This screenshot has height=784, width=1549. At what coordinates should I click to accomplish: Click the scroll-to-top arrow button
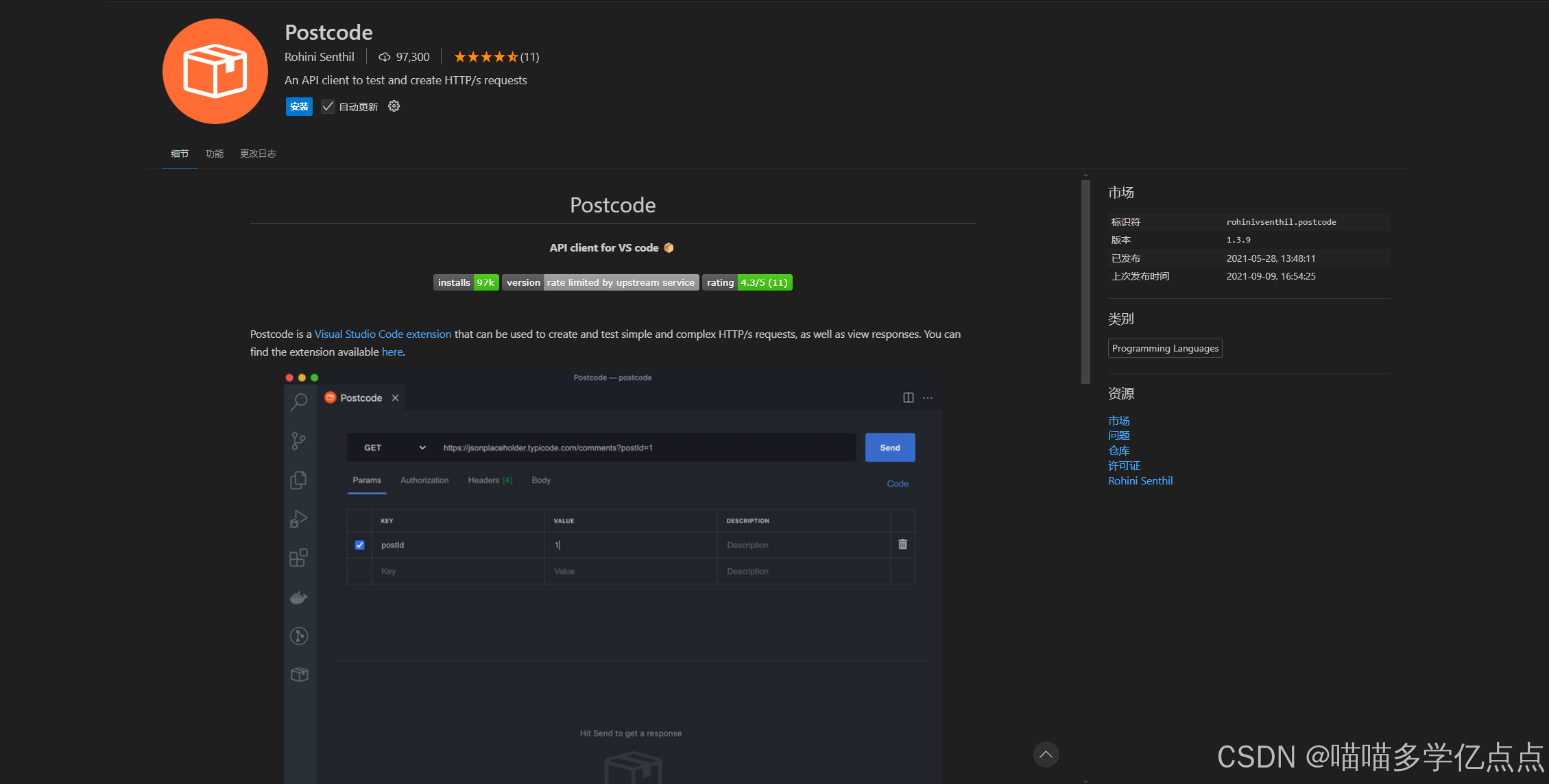click(x=1046, y=755)
